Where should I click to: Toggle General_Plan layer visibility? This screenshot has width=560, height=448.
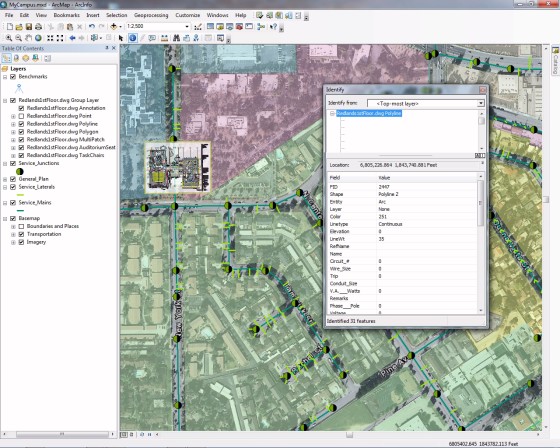[x=13, y=179]
